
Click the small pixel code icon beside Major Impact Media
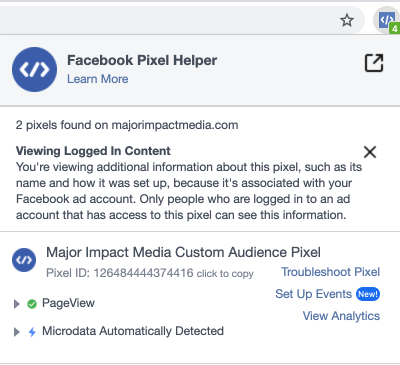tap(24, 260)
